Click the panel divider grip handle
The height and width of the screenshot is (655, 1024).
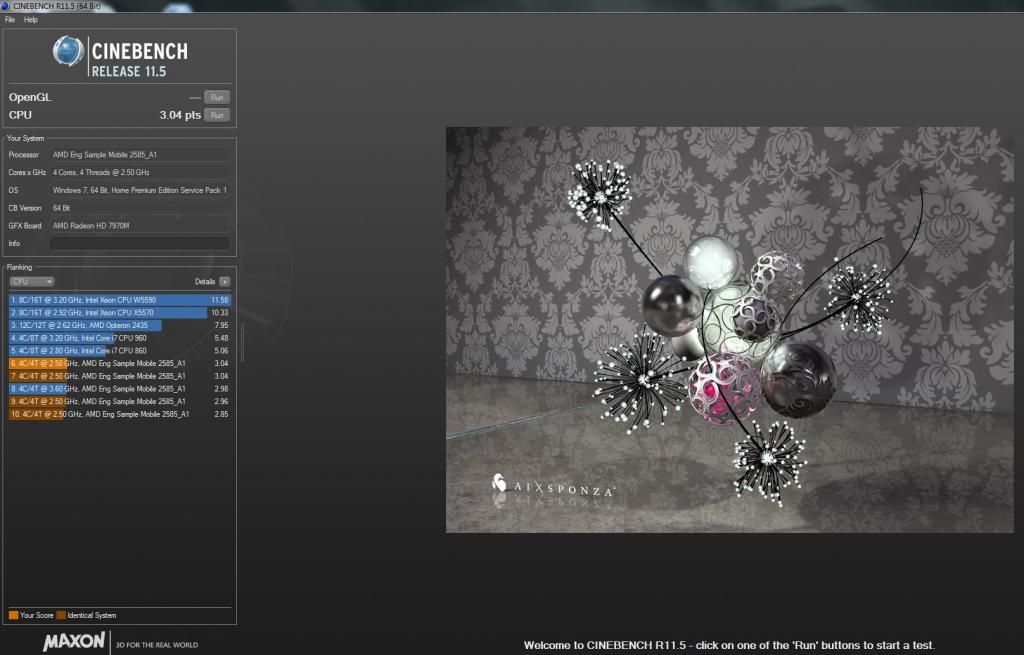tap(242, 342)
